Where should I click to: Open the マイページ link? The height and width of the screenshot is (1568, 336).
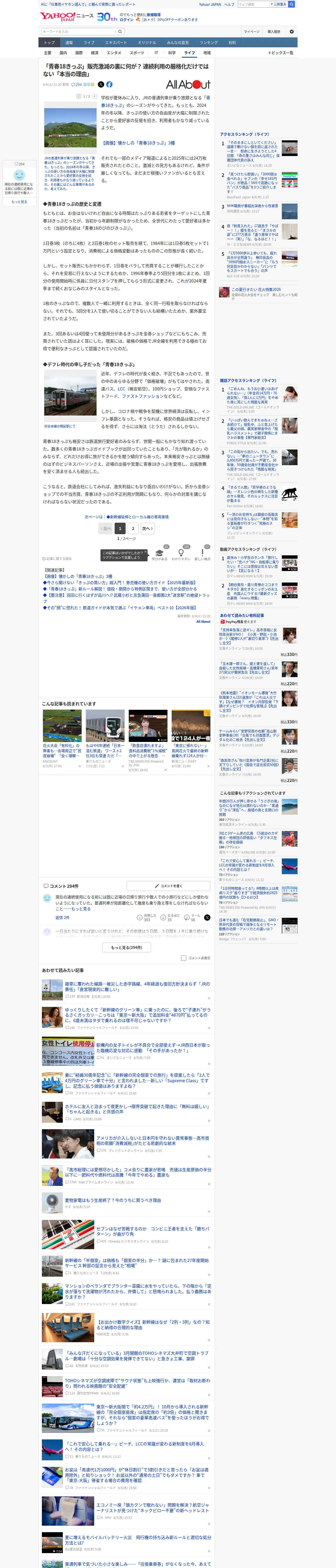pos(251,32)
